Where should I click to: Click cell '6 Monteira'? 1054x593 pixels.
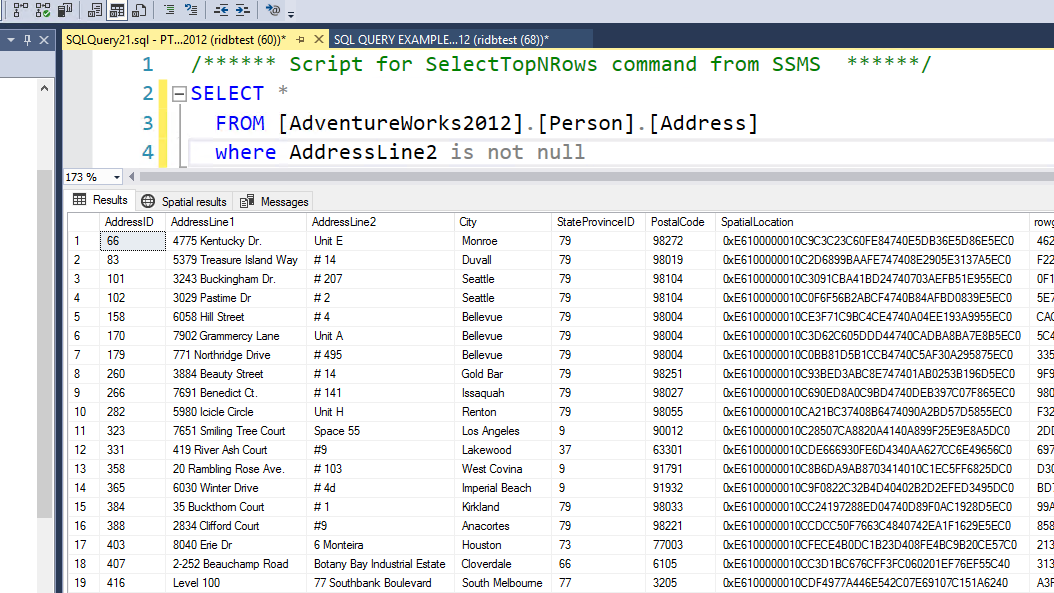pyautogui.click(x=380, y=545)
